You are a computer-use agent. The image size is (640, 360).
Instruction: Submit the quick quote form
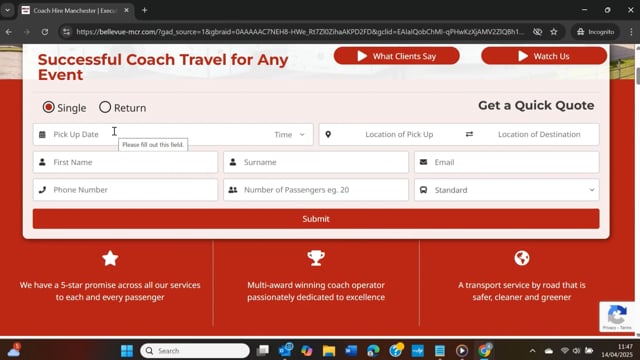[x=316, y=219]
